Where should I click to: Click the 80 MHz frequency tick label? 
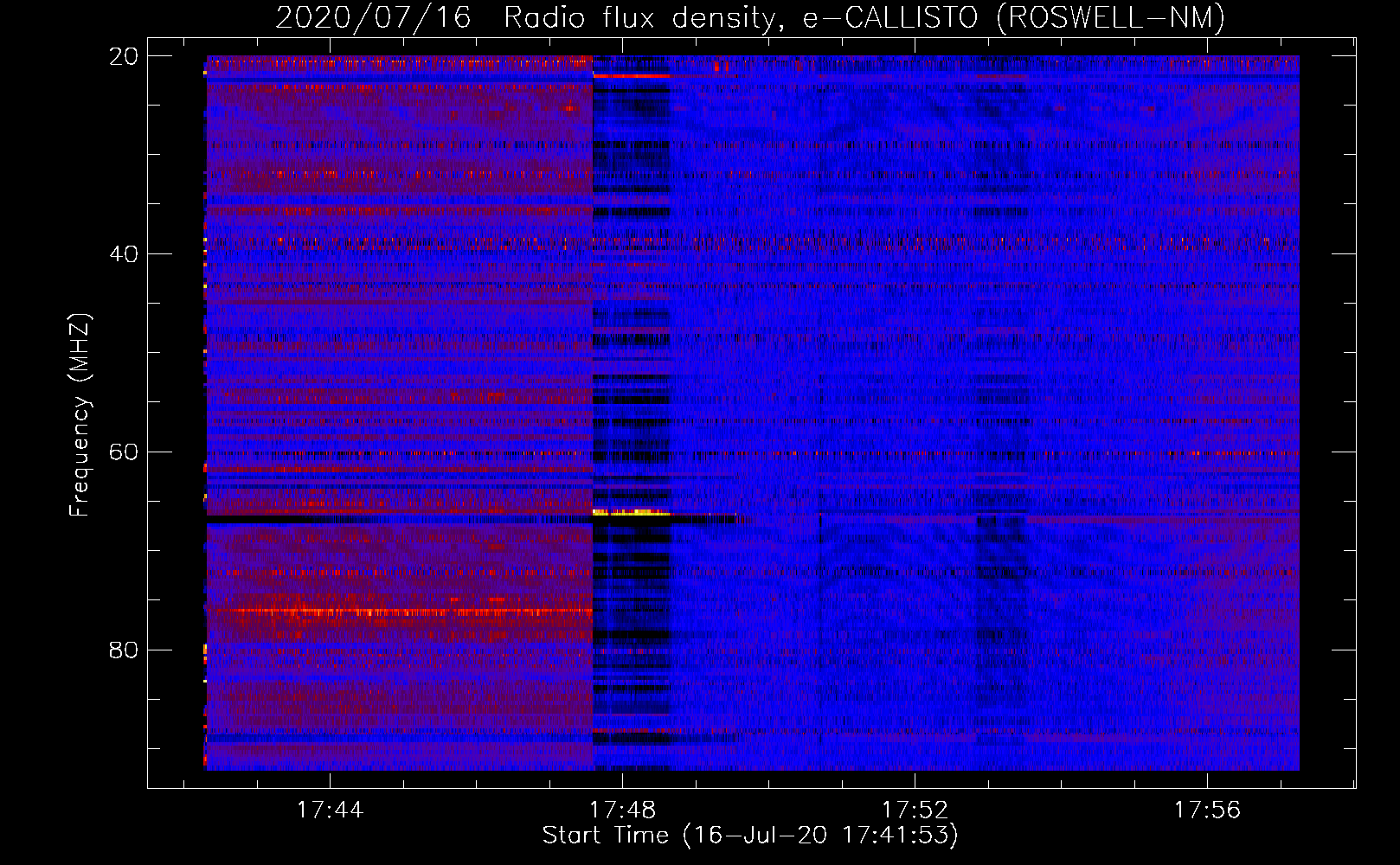(x=124, y=650)
